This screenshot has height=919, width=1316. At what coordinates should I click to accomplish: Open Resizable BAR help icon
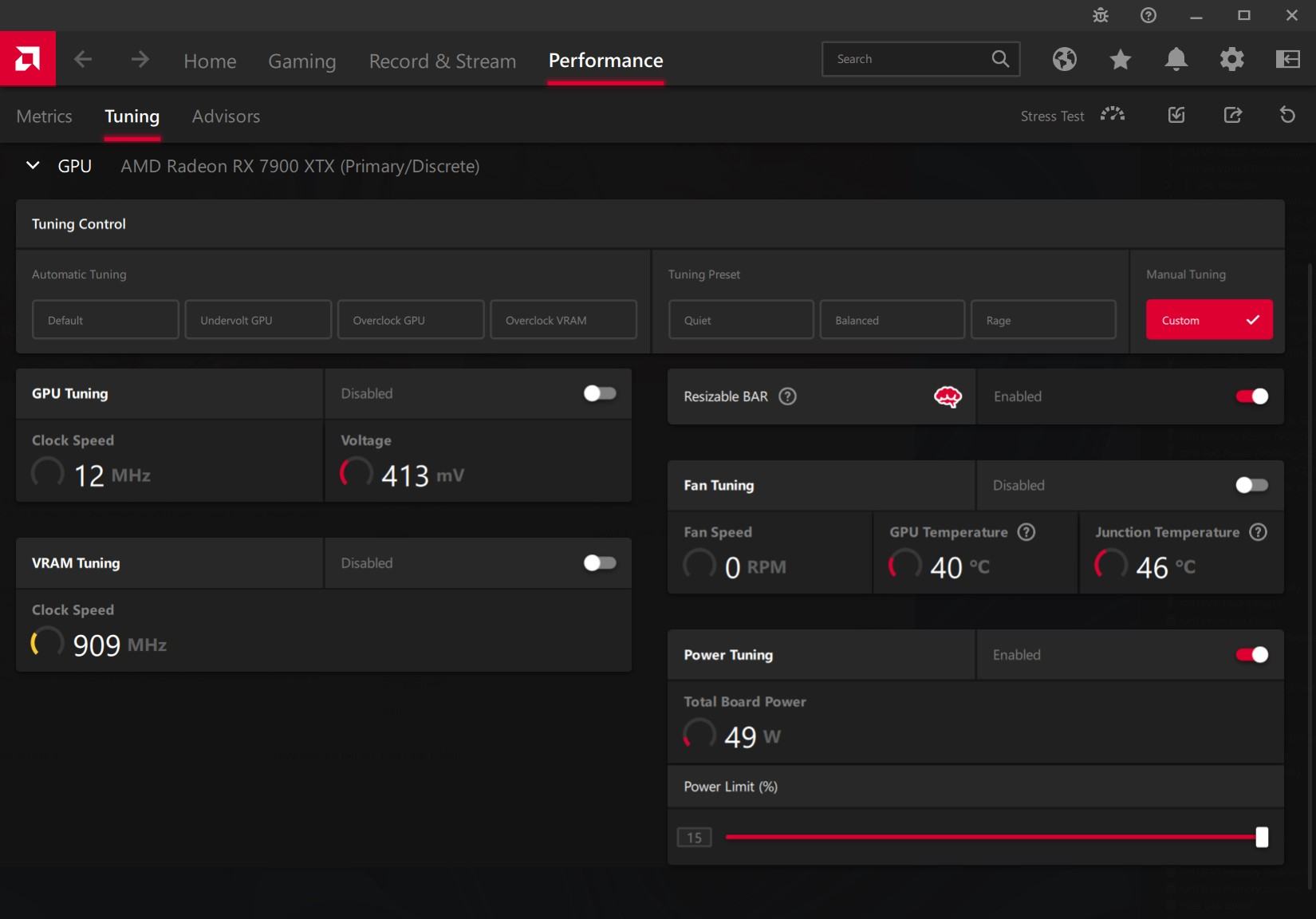pyautogui.click(x=787, y=396)
